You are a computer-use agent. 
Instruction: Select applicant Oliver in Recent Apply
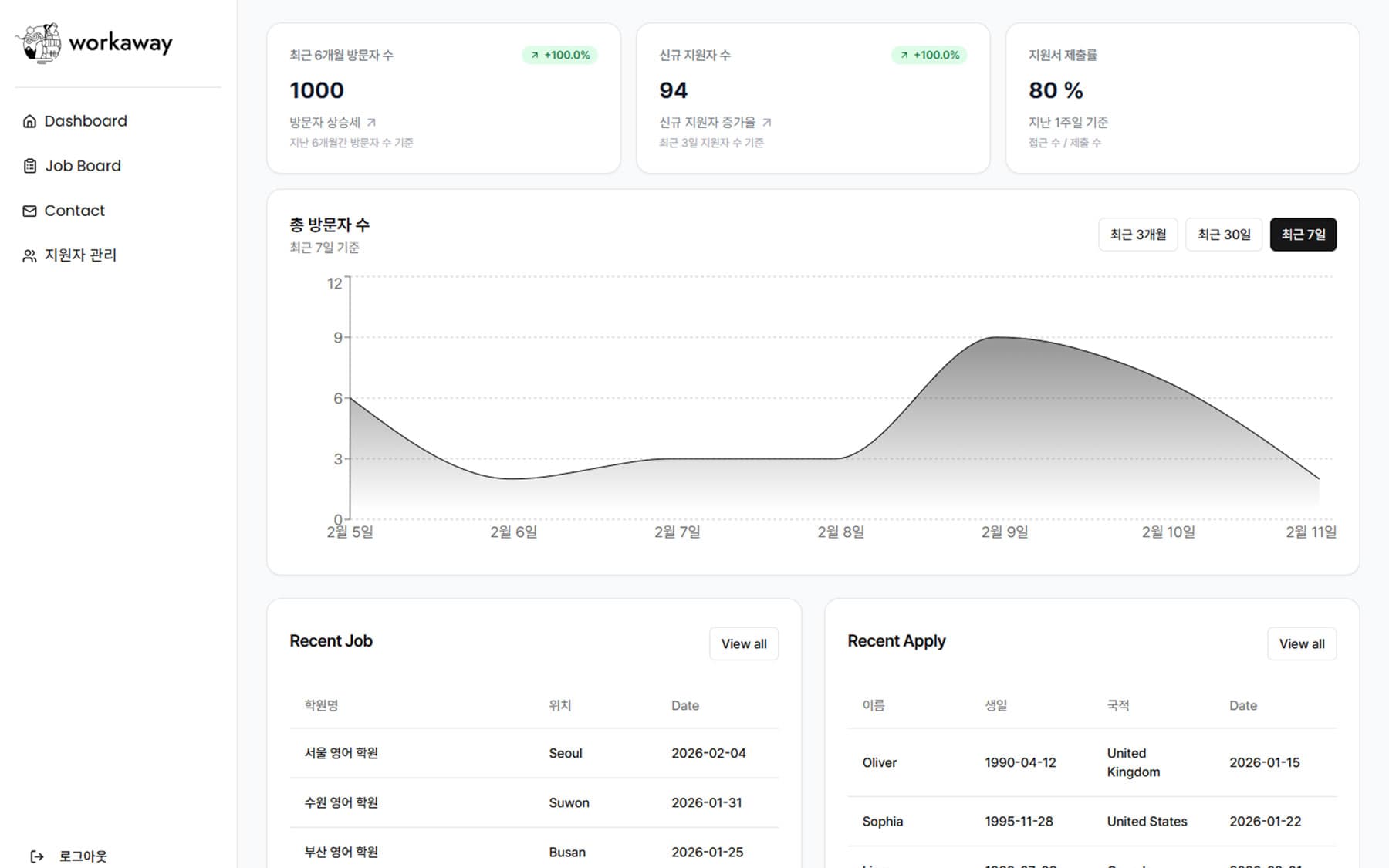point(879,762)
